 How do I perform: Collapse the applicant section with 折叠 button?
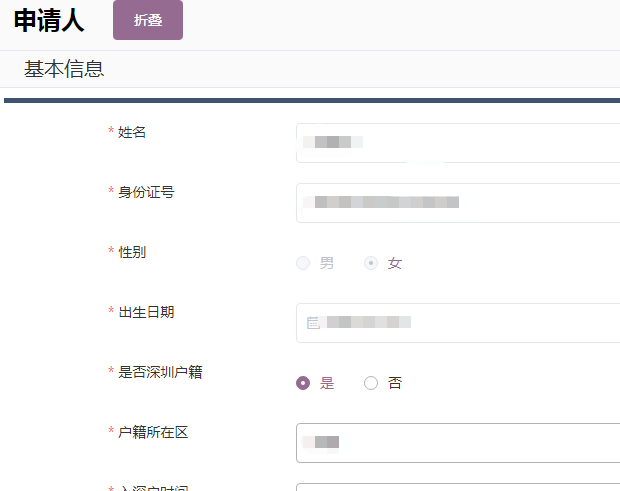[x=148, y=20]
